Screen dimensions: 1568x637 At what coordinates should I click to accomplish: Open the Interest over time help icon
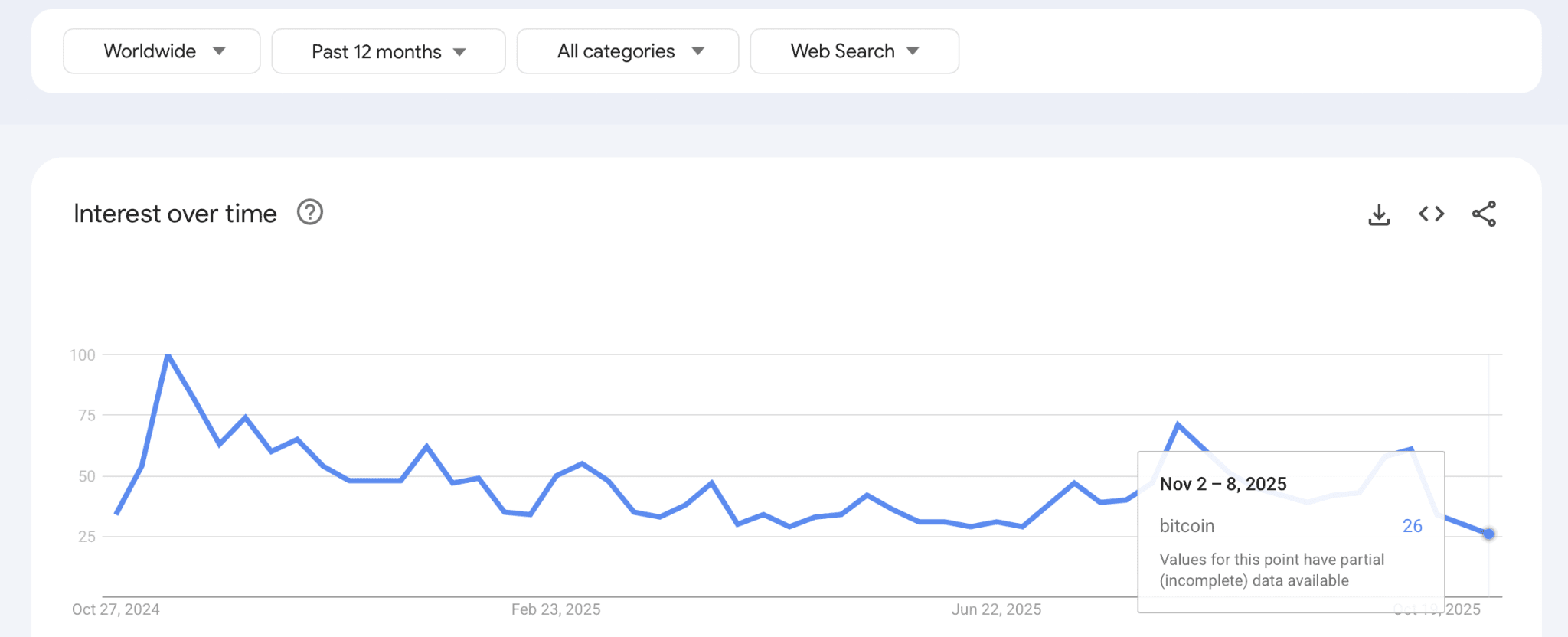tap(310, 212)
